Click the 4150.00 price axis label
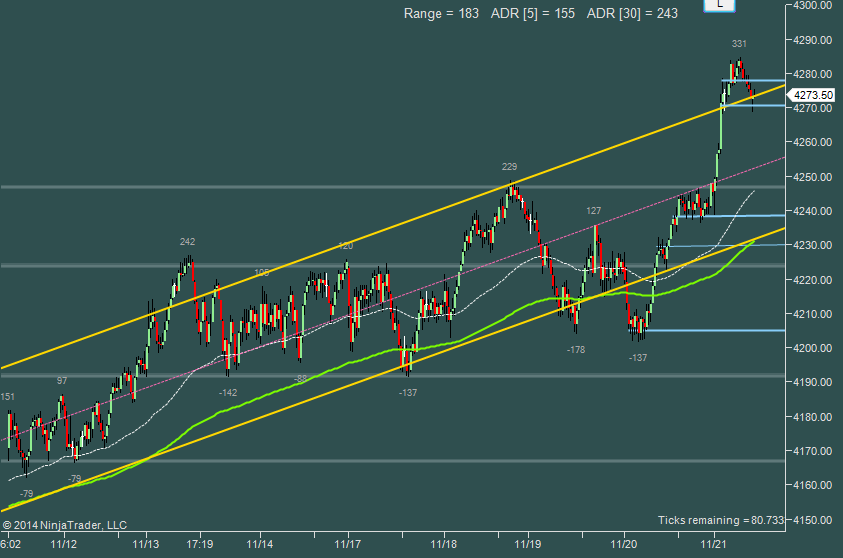 812,520
